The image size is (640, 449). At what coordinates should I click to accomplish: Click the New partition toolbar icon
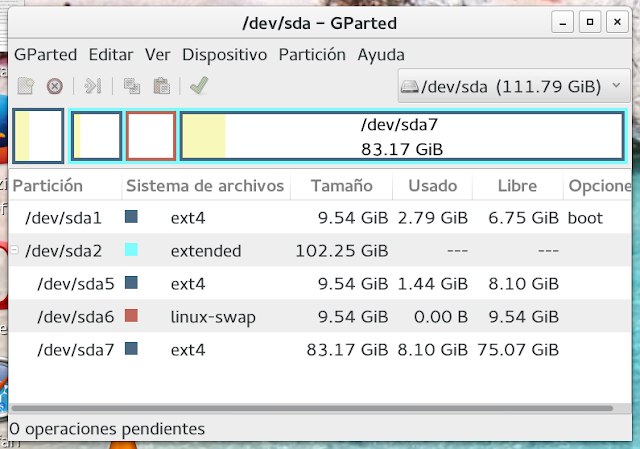pos(26,86)
